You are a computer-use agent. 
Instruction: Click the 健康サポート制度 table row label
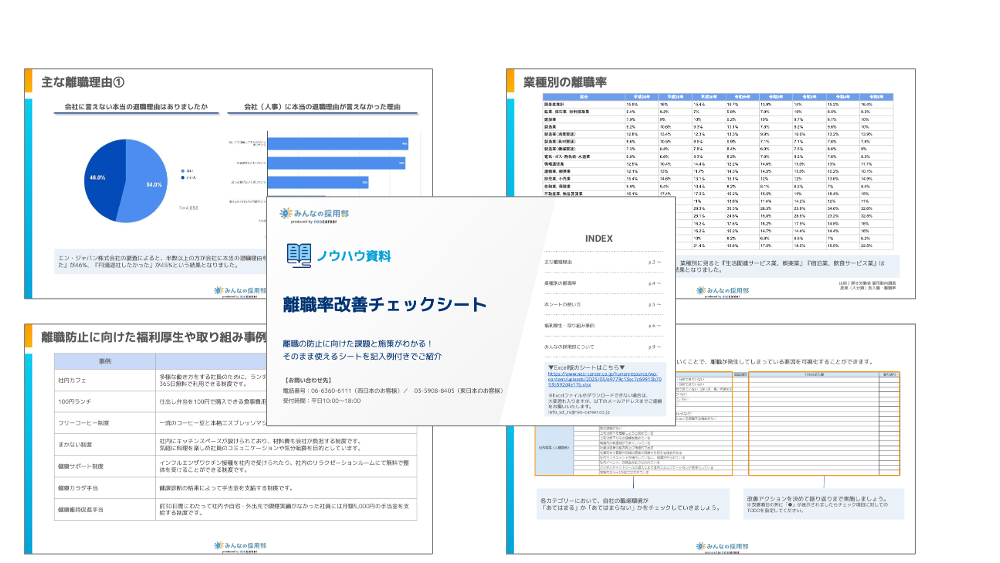pos(80,466)
